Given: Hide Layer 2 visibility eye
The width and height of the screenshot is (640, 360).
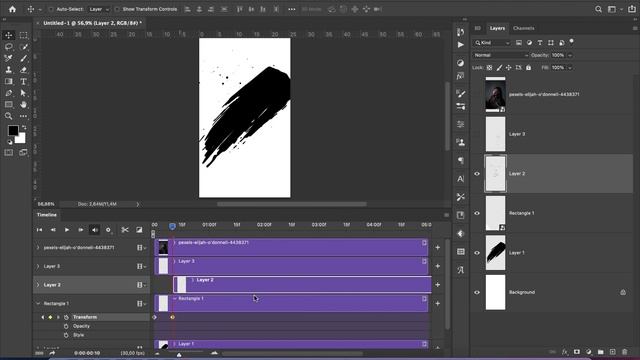Looking at the screenshot, I should (x=477, y=174).
